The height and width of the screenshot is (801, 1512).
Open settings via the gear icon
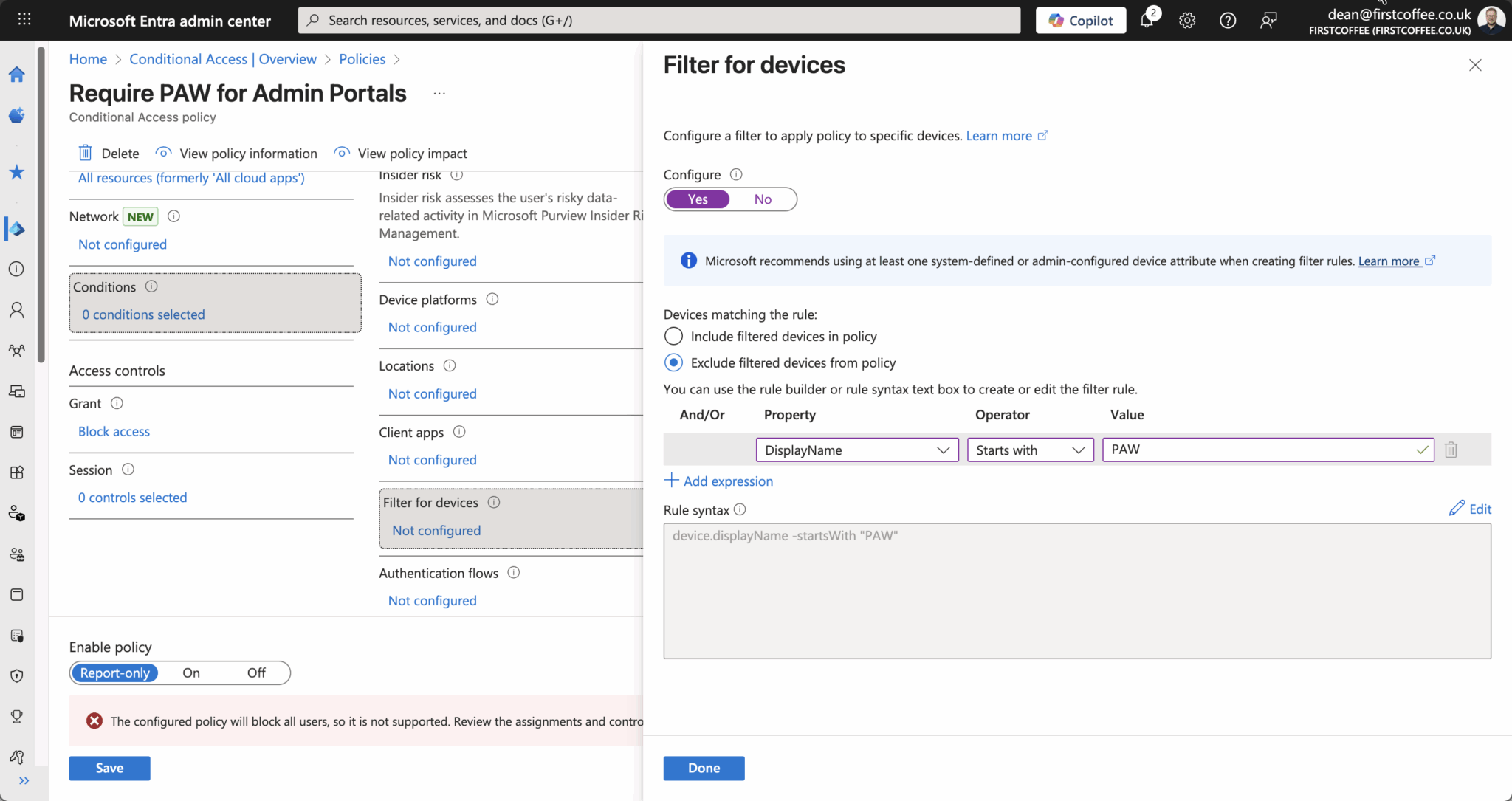1187,20
